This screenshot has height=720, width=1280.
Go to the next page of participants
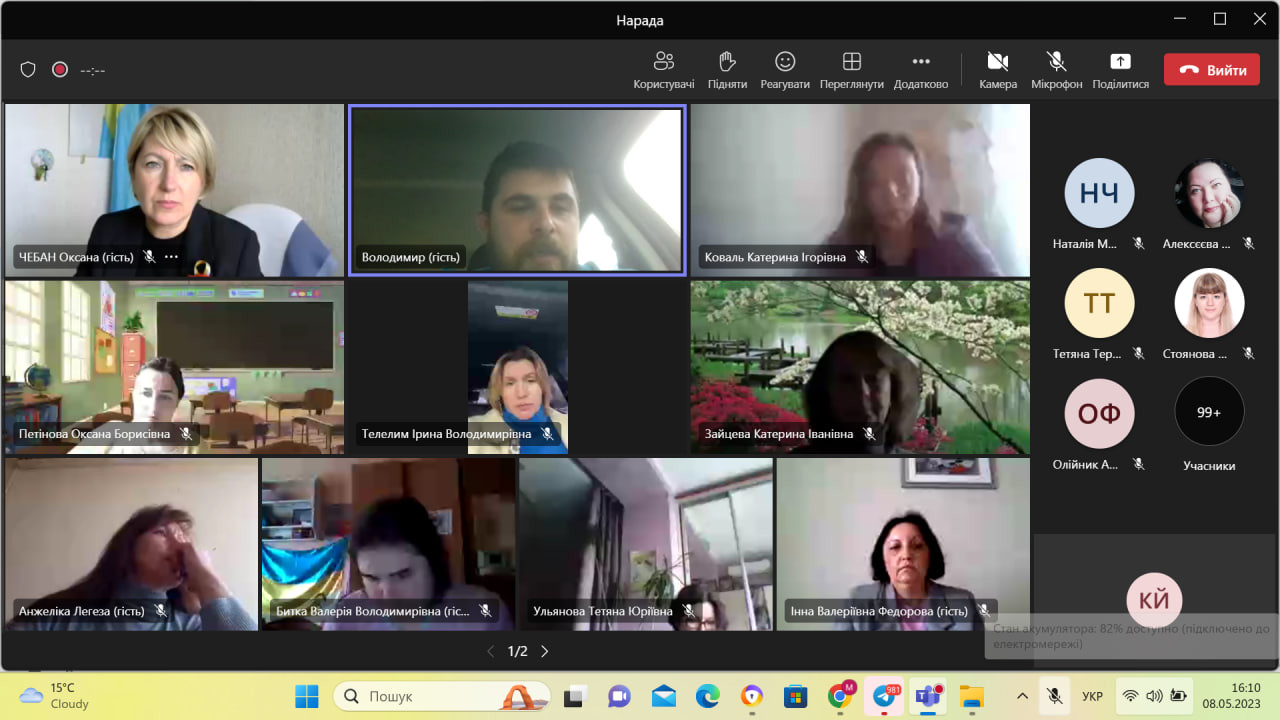(545, 651)
